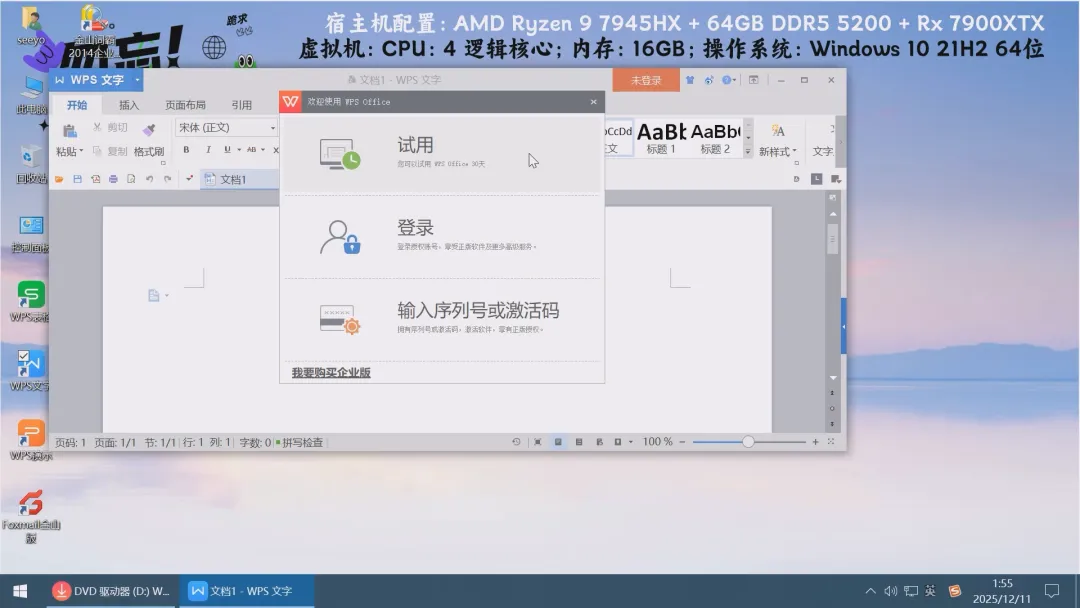Click the vertical scrollbar down arrow
This screenshot has width=1080, height=608.
(833, 378)
